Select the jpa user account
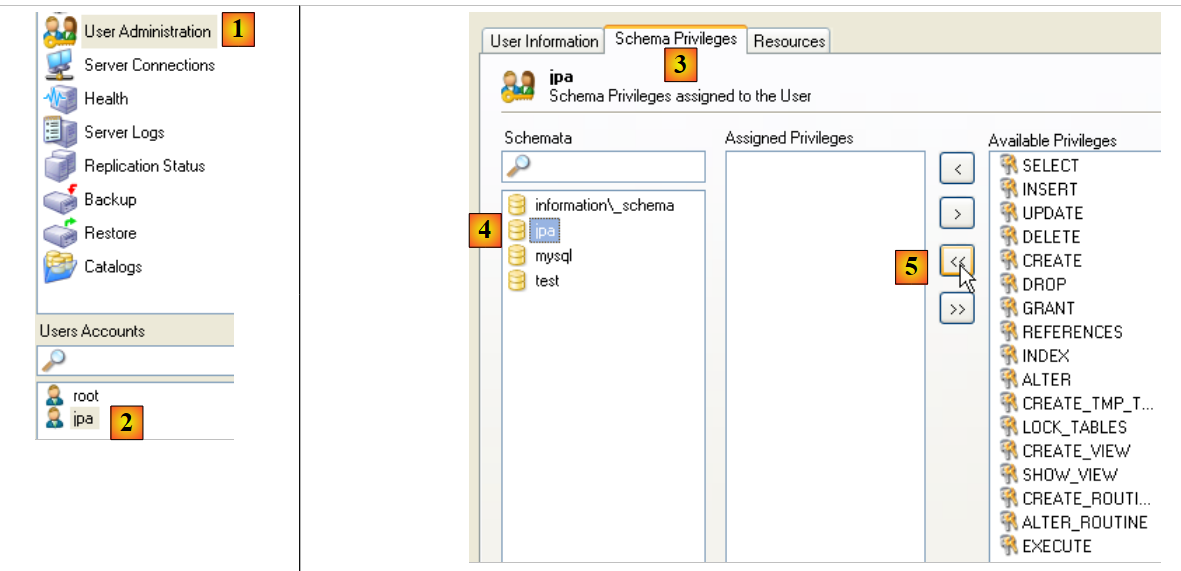Image resolution: width=1181 pixels, height=571 pixels. pyautogui.click(x=82, y=419)
